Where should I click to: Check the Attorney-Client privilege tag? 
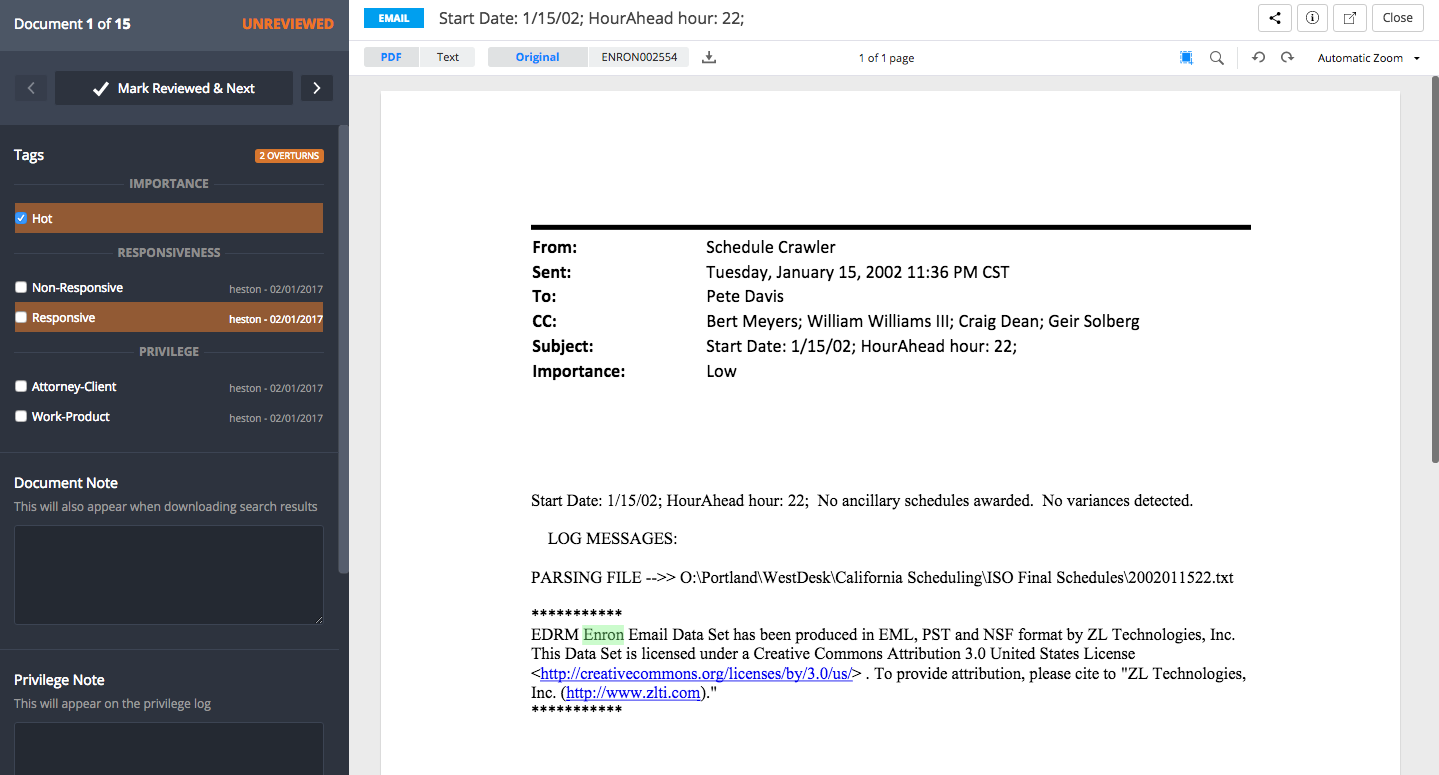click(x=21, y=386)
